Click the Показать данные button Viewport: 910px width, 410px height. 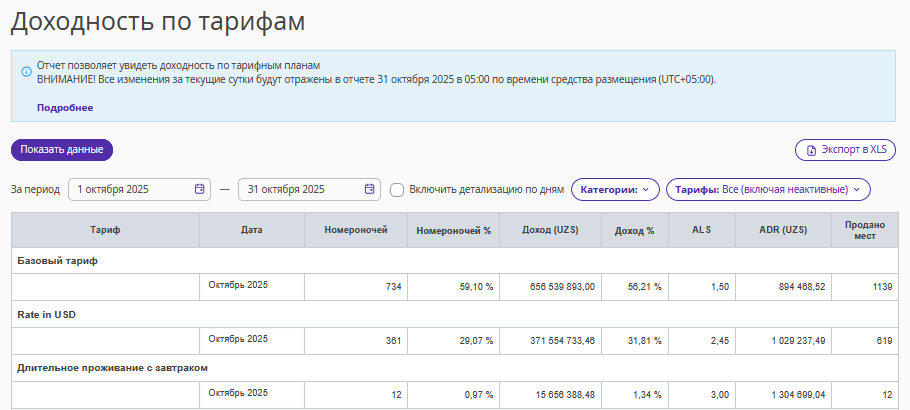point(62,150)
